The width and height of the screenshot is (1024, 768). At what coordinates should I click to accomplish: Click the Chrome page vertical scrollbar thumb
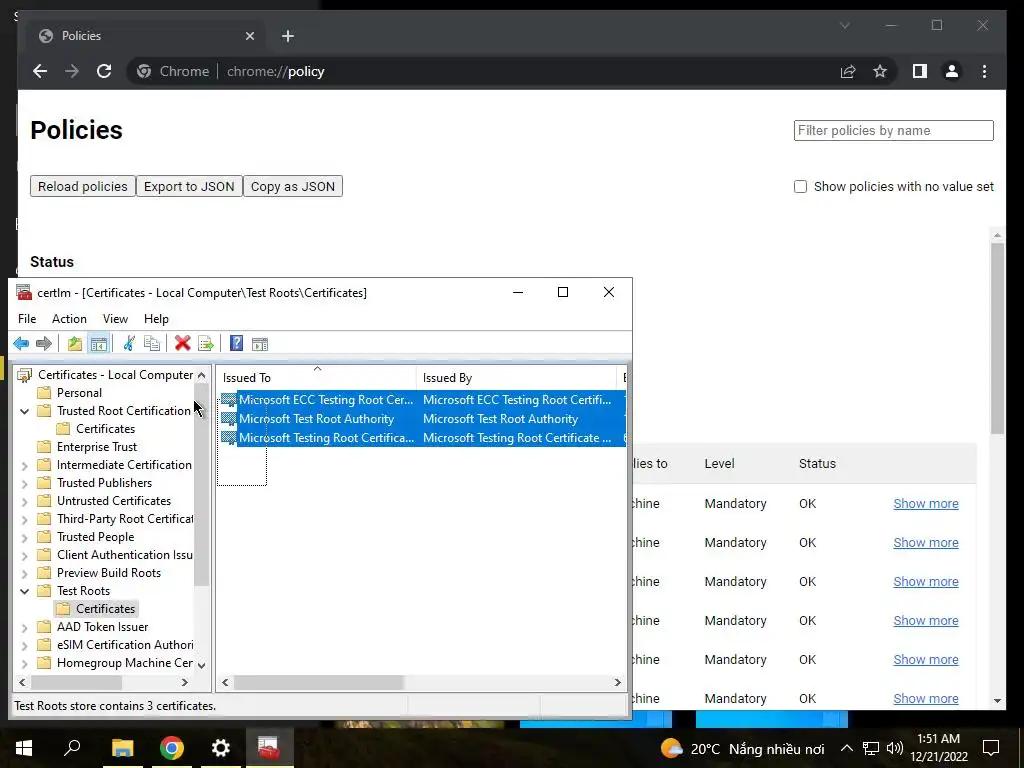coord(997,338)
